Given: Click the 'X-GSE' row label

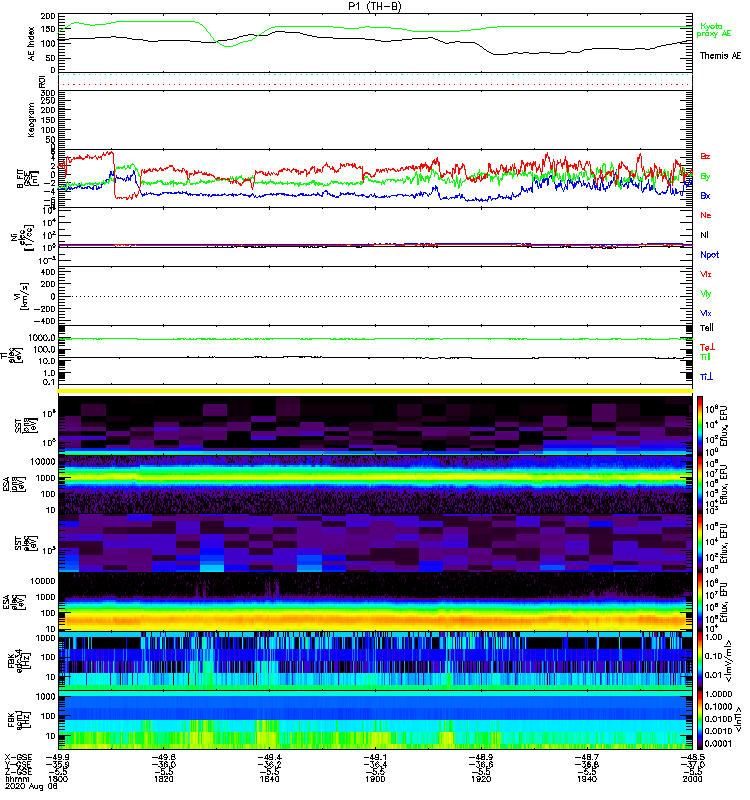Looking at the screenshot, I should (16, 758).
